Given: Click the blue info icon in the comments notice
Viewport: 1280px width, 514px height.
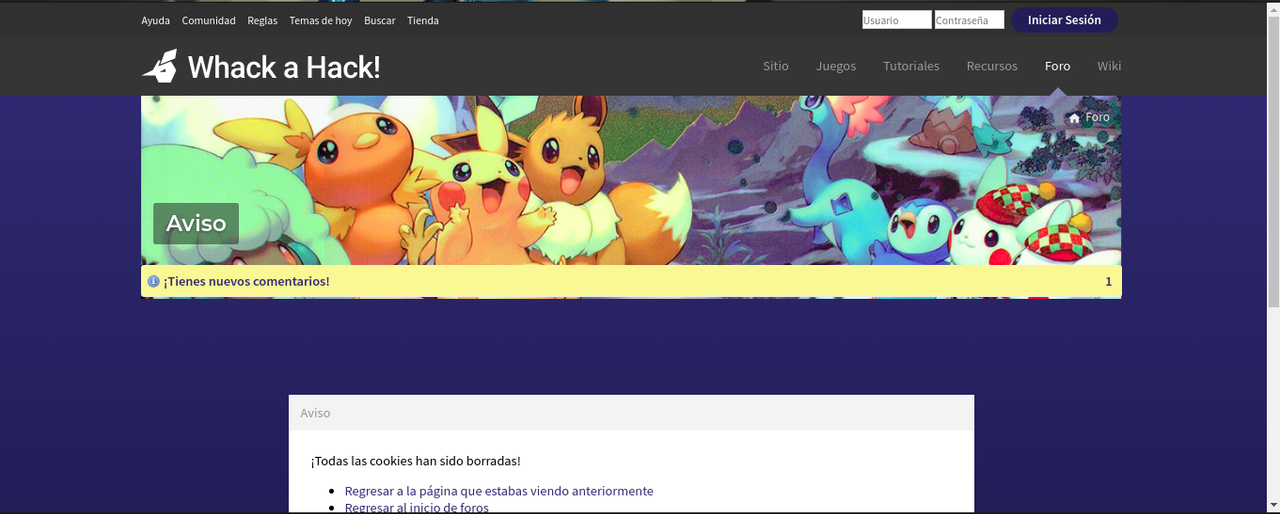Looking at the screenshot, I should click(153, 281).
